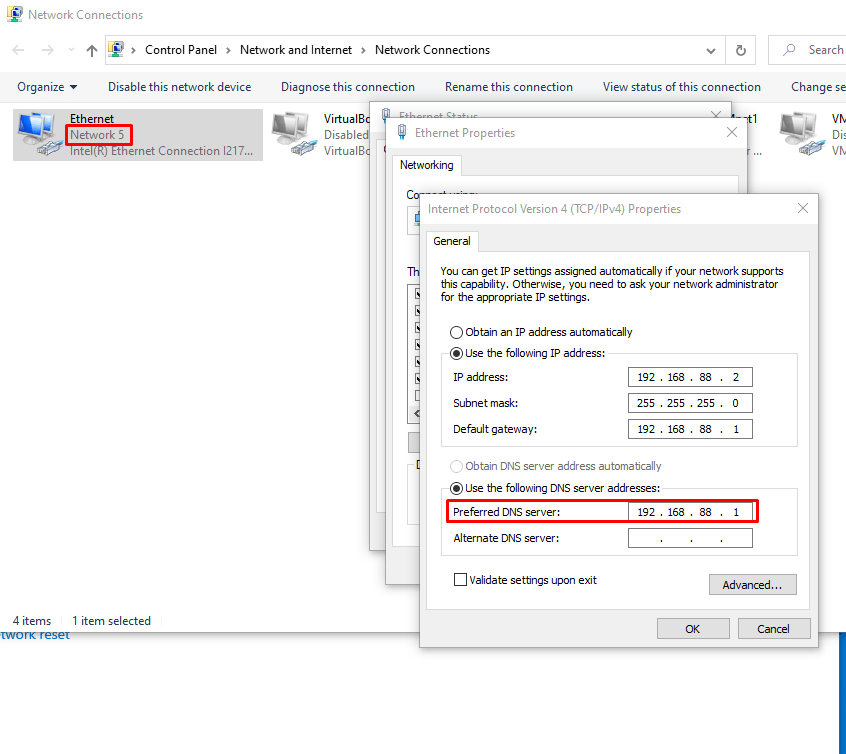Select the VMware adapter icon at right

click(800, 135)
